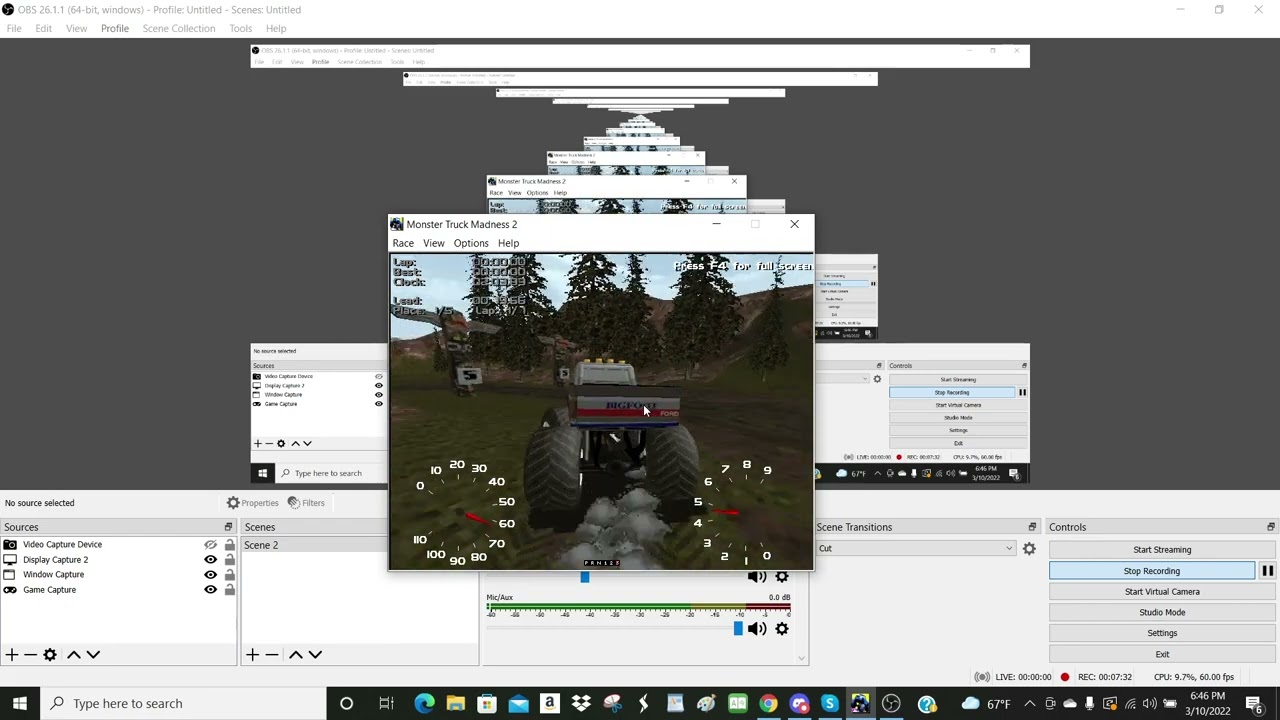1280x720 pixels.
Task: Toggle visibility of Window Capture source
Action: pos(210,575)
